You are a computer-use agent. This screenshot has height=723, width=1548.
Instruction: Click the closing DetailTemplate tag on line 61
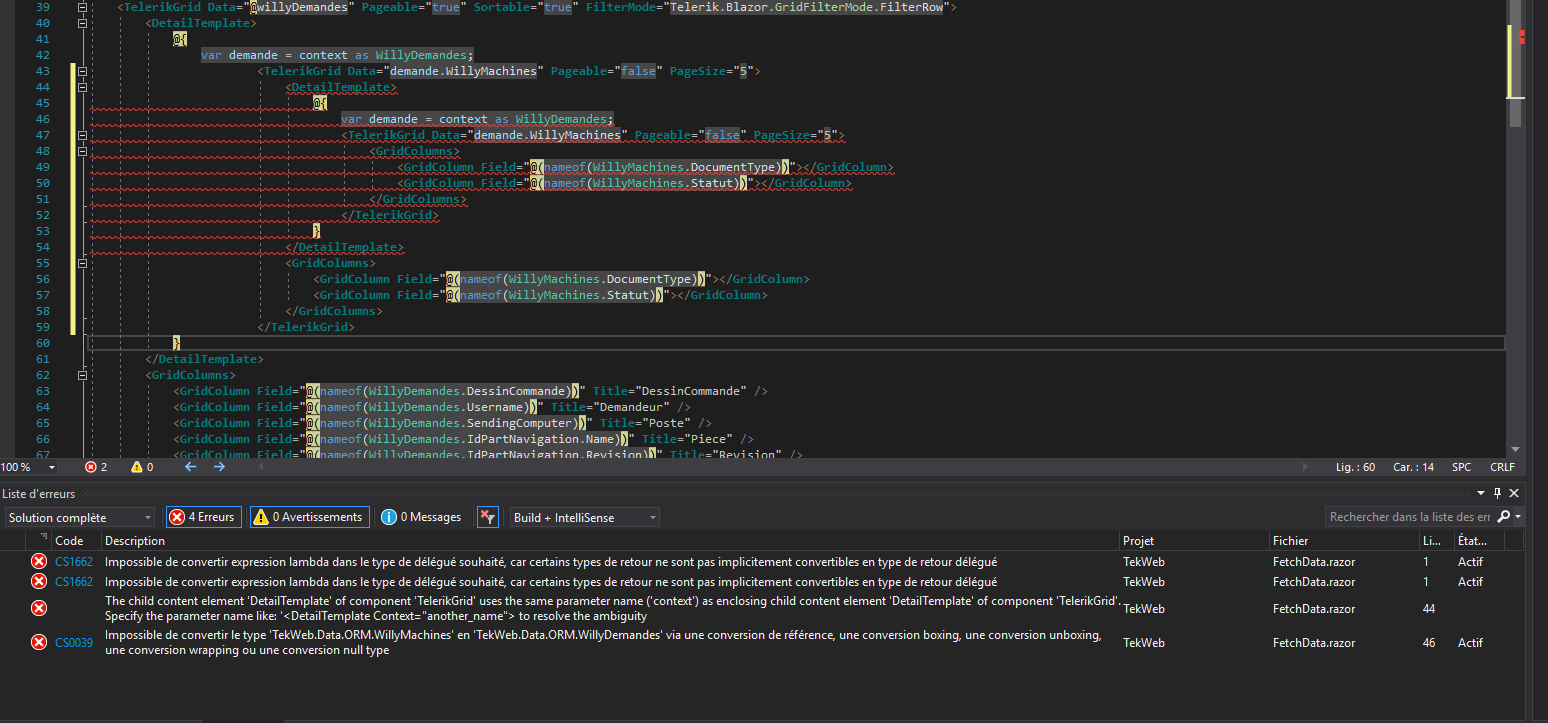point(205,359)
